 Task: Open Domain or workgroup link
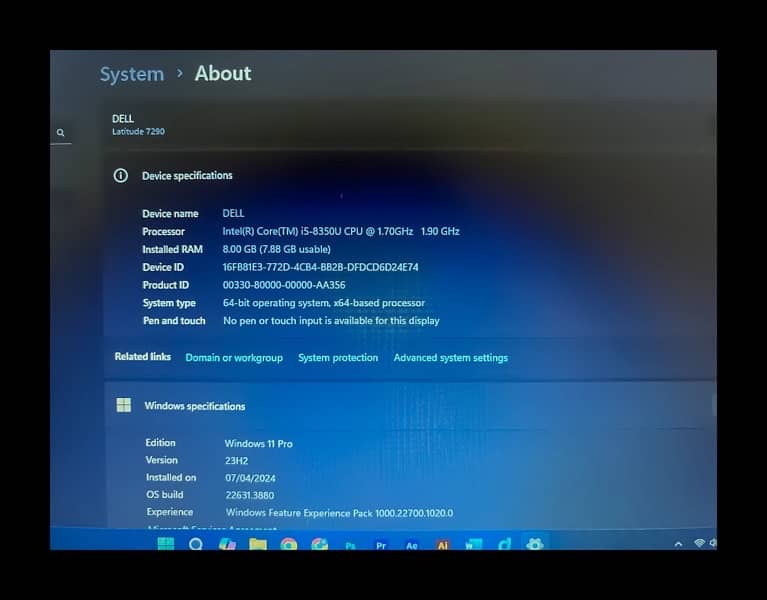click(x=234, y=358)
